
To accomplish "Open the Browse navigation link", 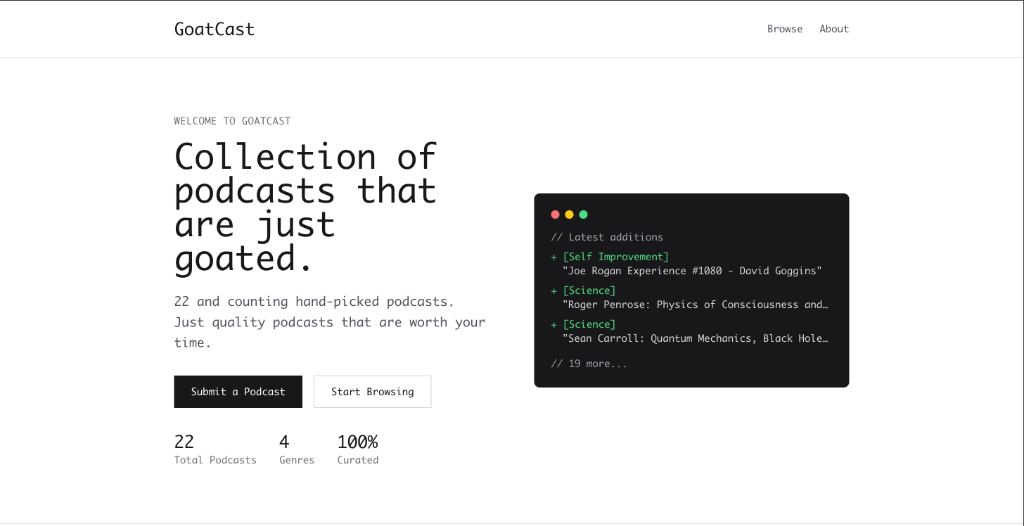I will [x=784, y=29].
